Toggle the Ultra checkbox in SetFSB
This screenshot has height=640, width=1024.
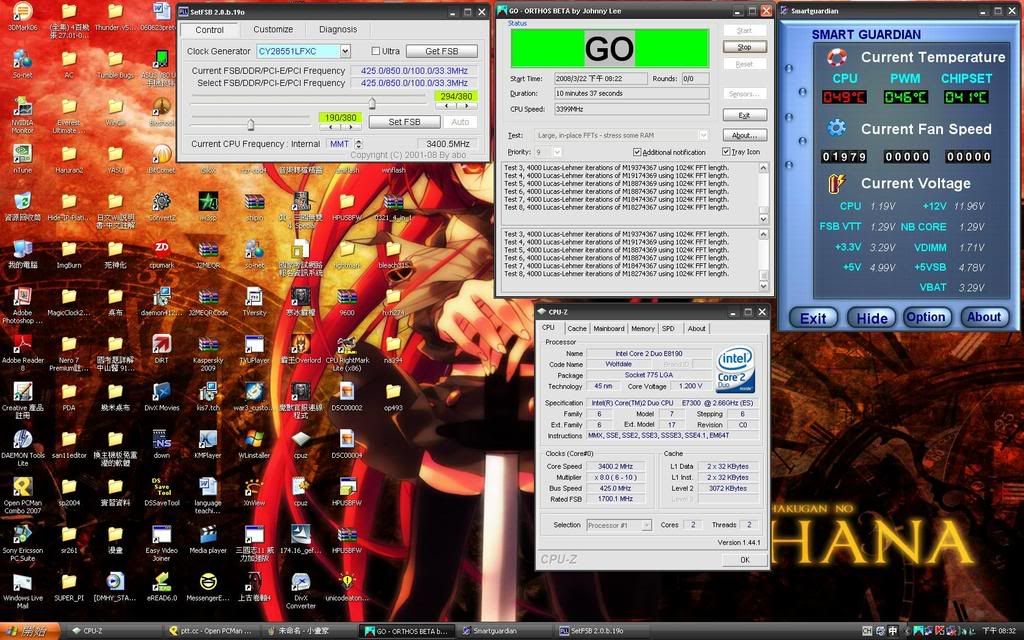376,50
